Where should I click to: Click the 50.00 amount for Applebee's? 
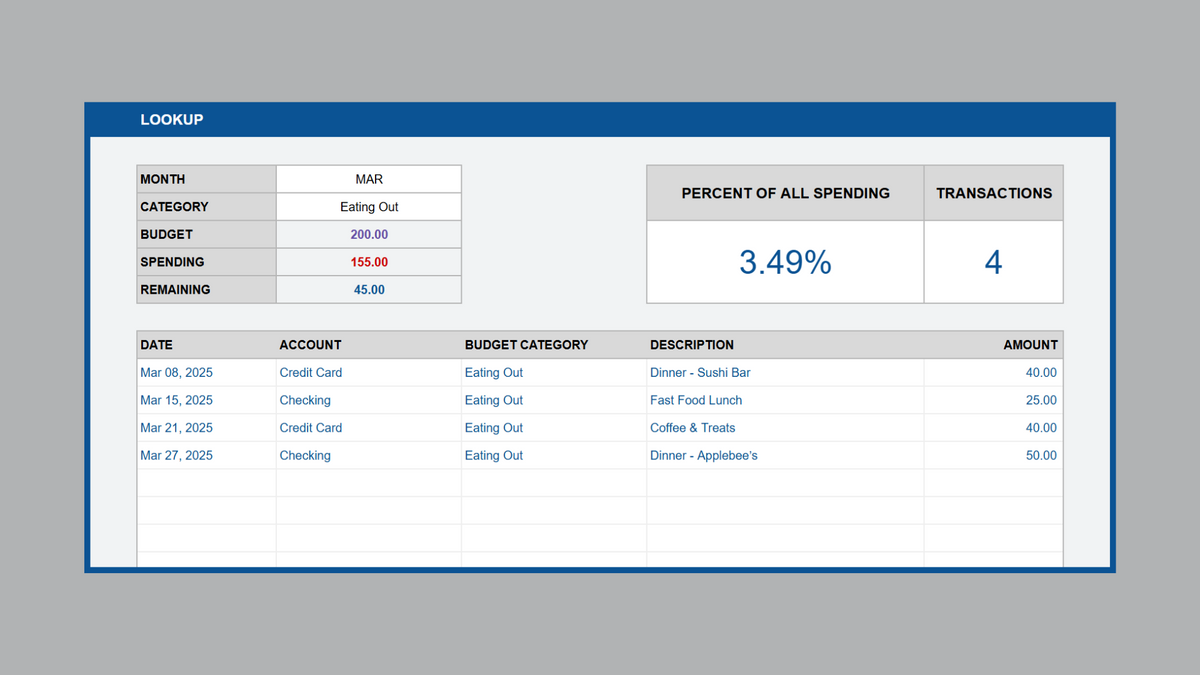[1041, 455]
